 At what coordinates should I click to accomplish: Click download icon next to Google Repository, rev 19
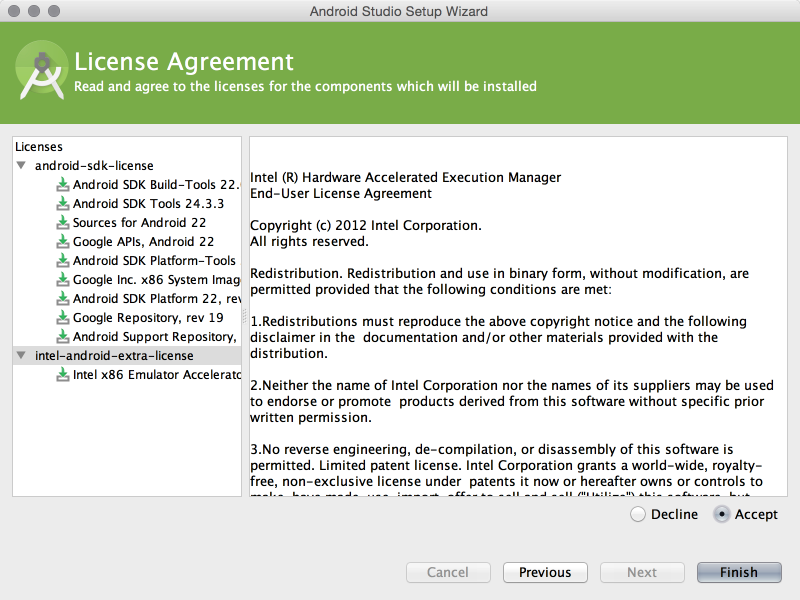click(x=63, y=317)
